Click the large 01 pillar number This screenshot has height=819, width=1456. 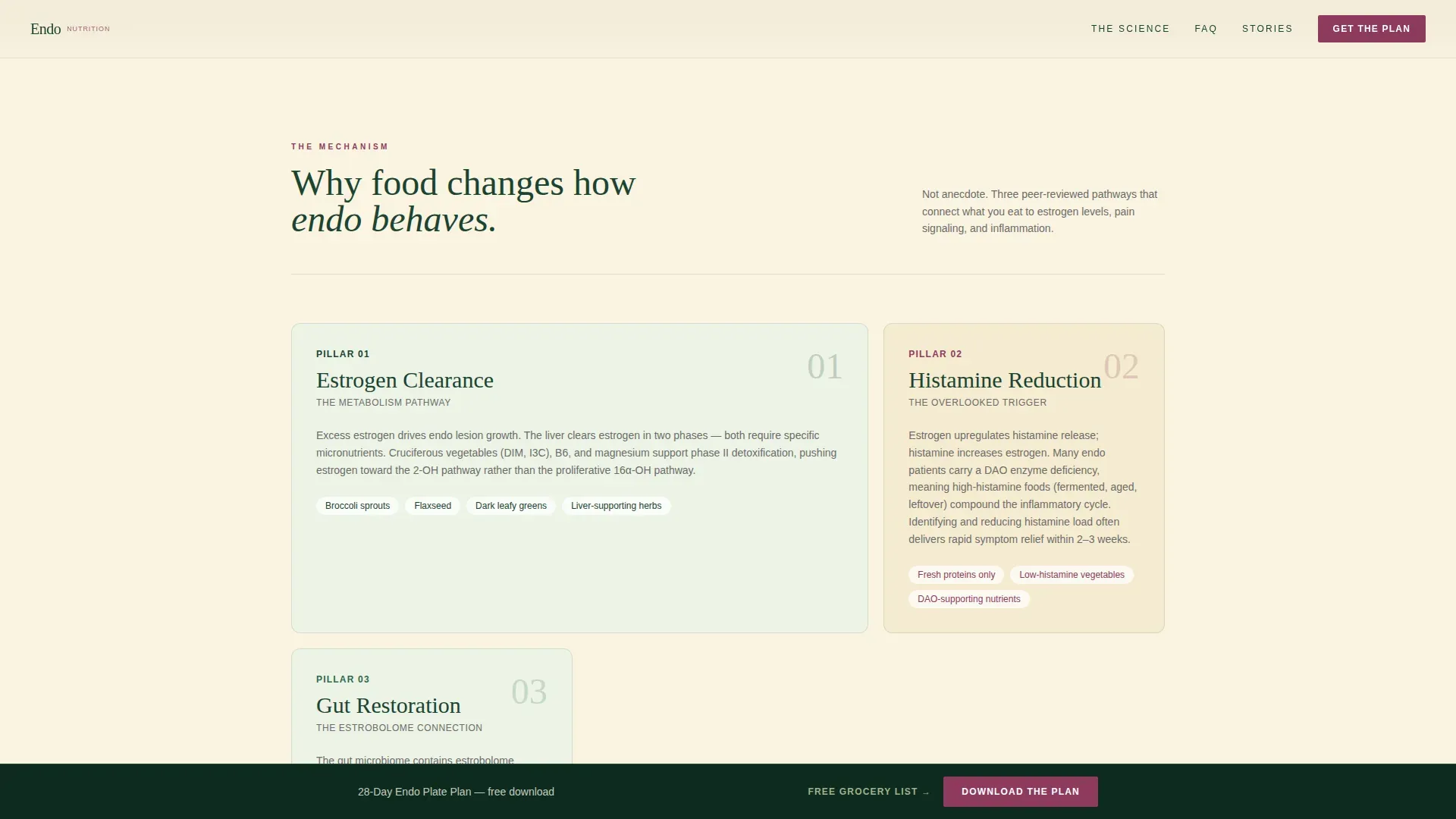click(x=824, y=366)
